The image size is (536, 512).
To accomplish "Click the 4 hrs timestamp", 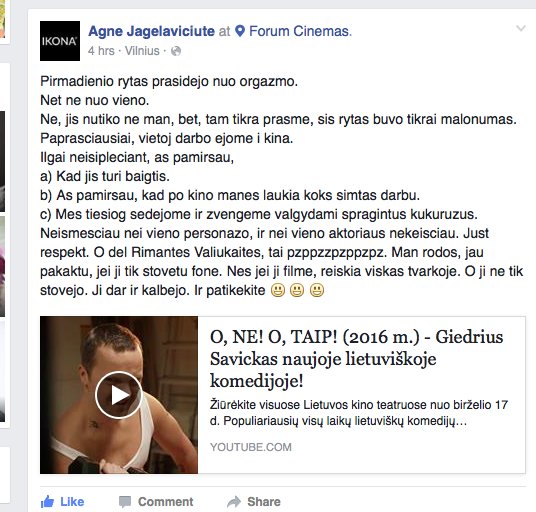I will (101, 51).
